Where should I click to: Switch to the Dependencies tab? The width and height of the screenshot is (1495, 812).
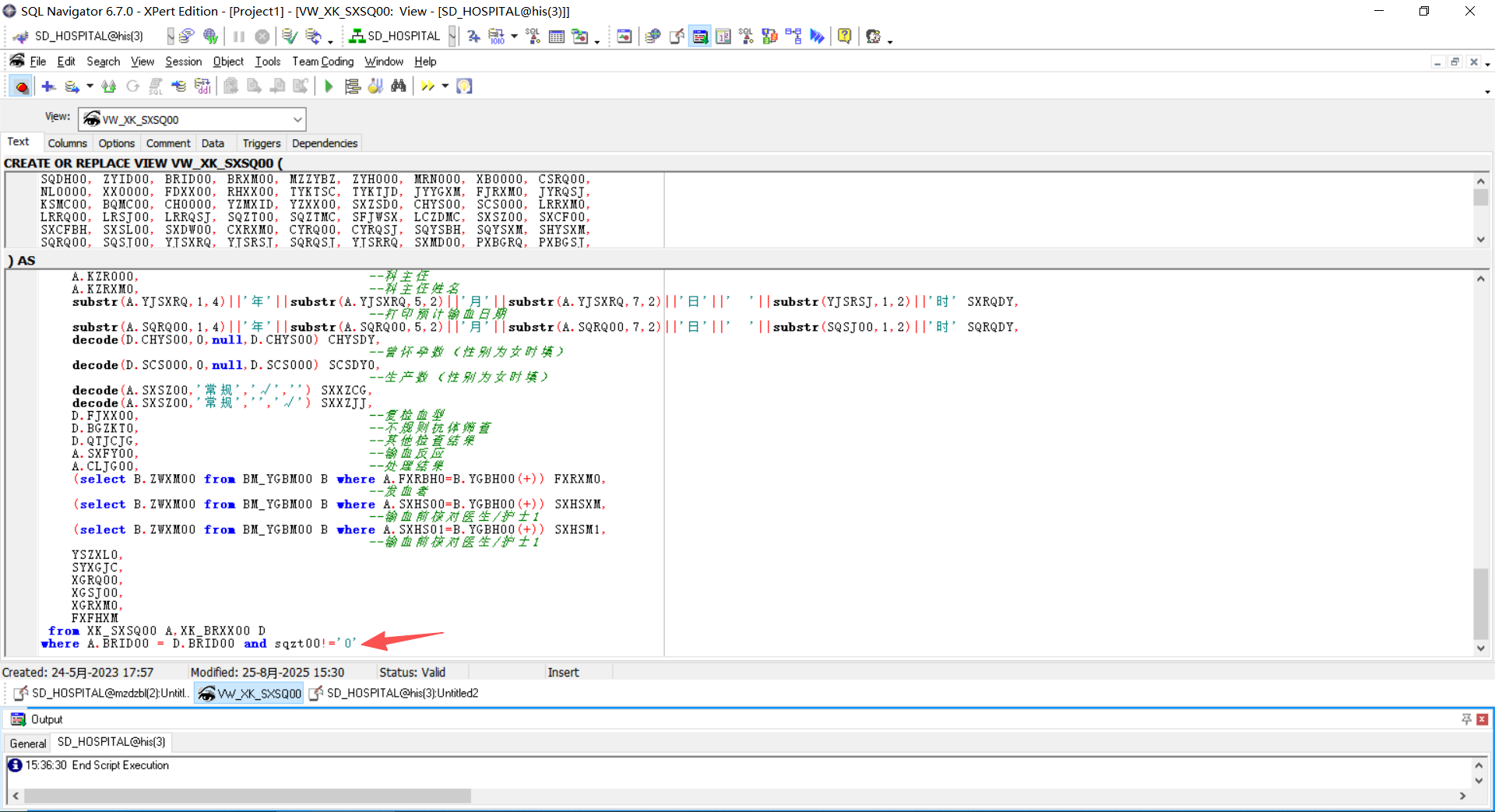pos(325,143)
